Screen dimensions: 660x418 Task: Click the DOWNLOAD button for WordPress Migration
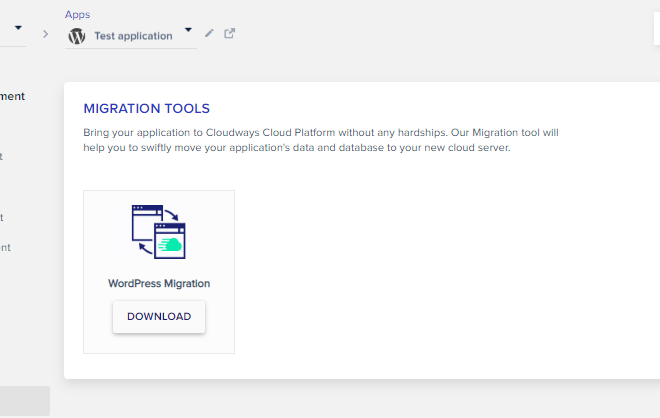coord(159,317)
